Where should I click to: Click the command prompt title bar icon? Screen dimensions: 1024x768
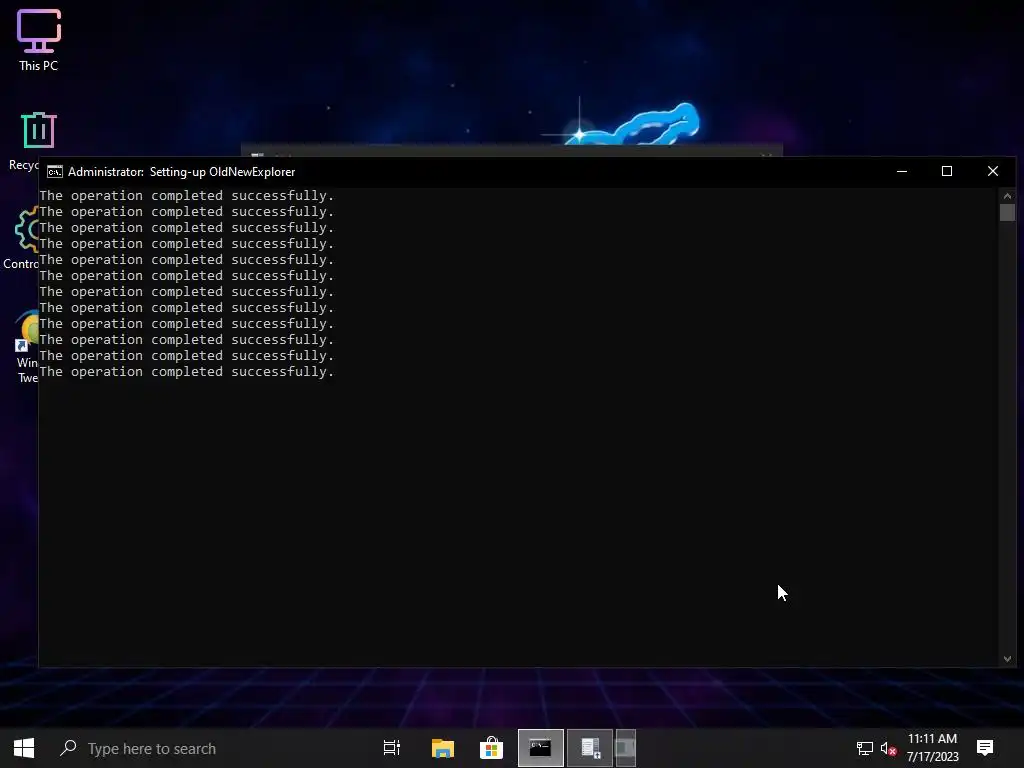tap(55, 172)
